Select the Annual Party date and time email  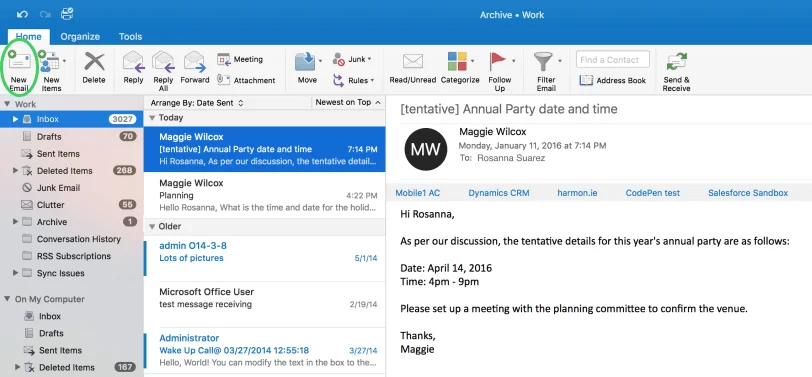click(265, 149)
